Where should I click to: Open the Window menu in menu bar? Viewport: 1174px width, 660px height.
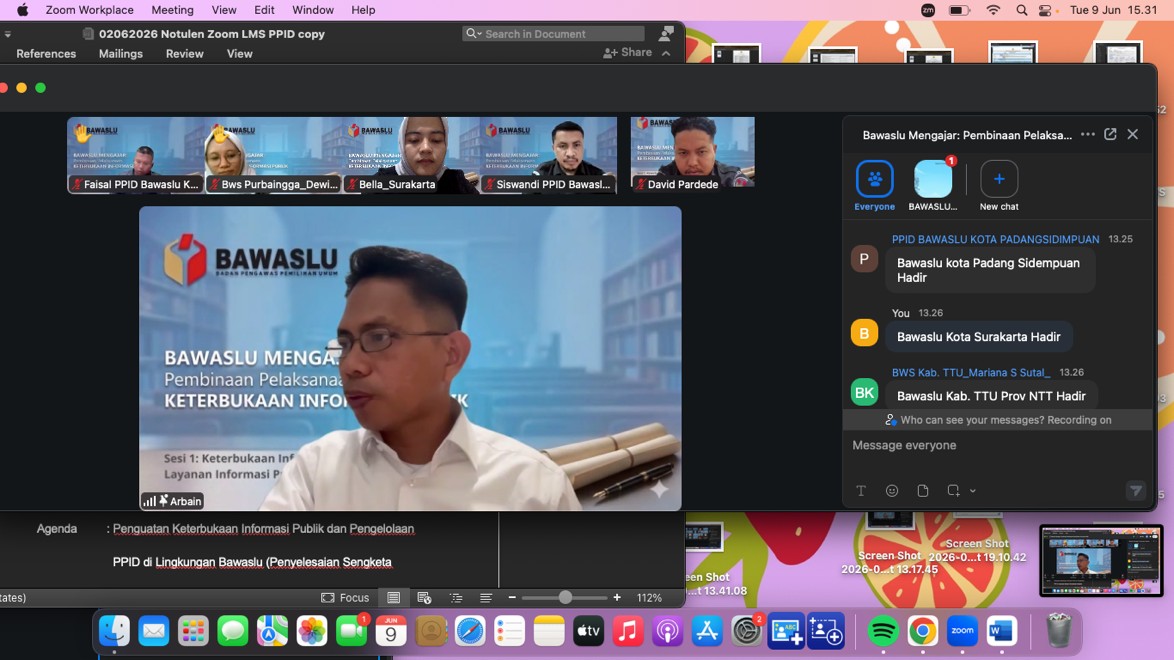point(313,10)
